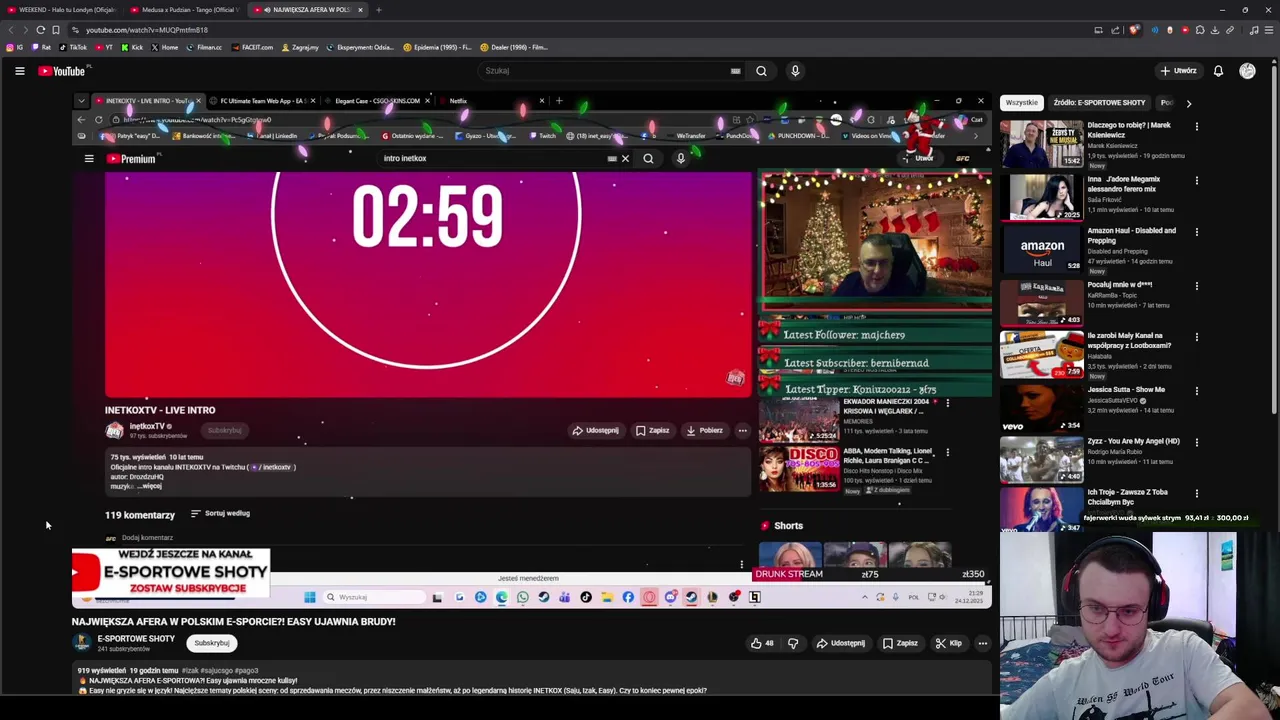Select Źródło: E-SPORTOWE SHOTY chip
The height and width of the screenshot is (720, 1280).
tap(1099, 103)
